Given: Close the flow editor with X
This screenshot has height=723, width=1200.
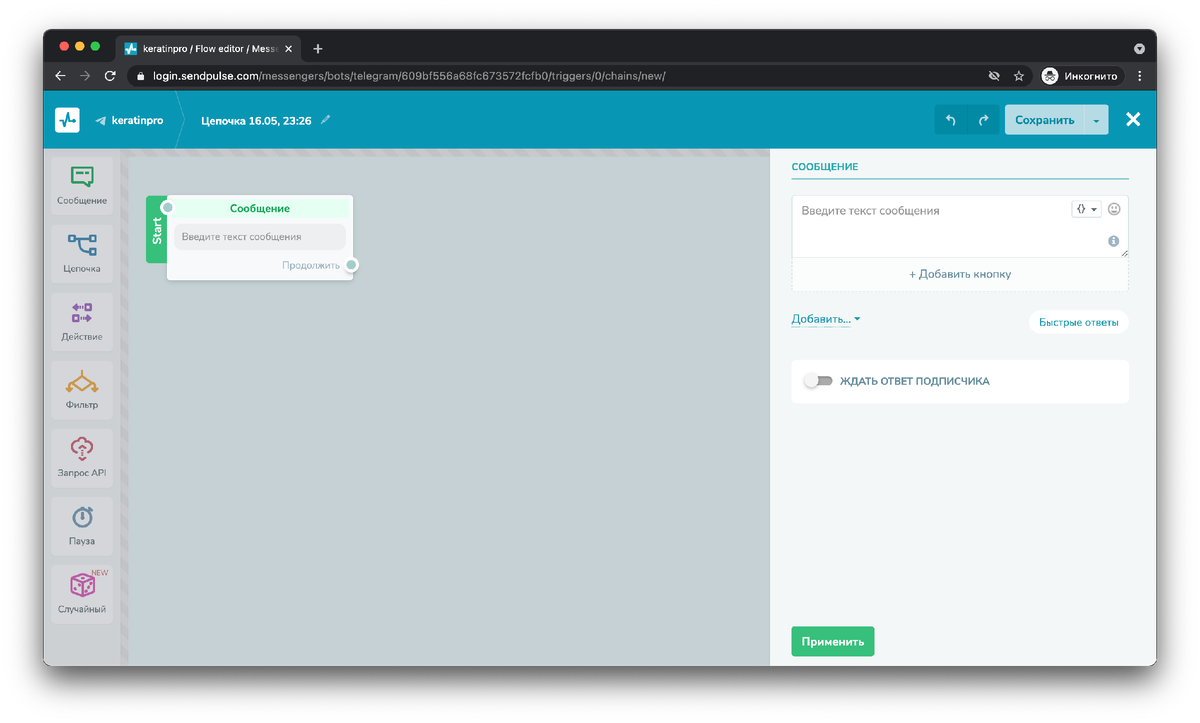Looking at the screenshot, I should 1133,120.
